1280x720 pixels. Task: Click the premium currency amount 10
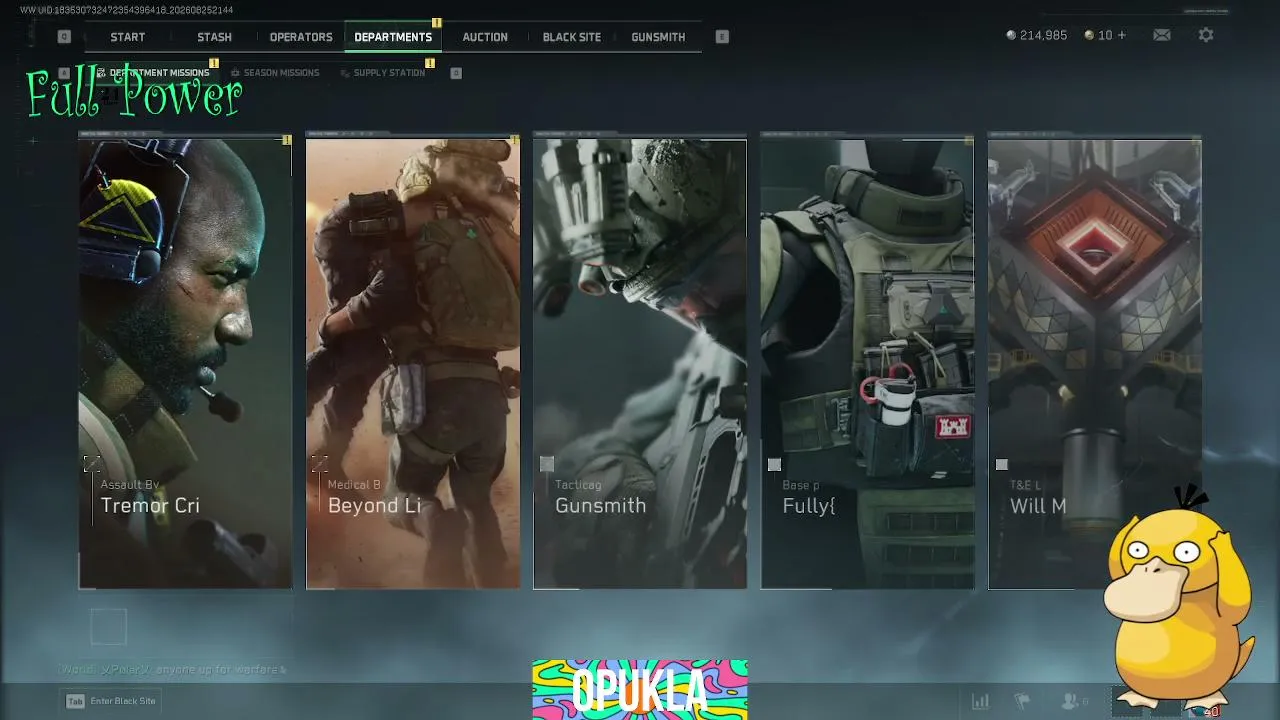[1105, 35]
